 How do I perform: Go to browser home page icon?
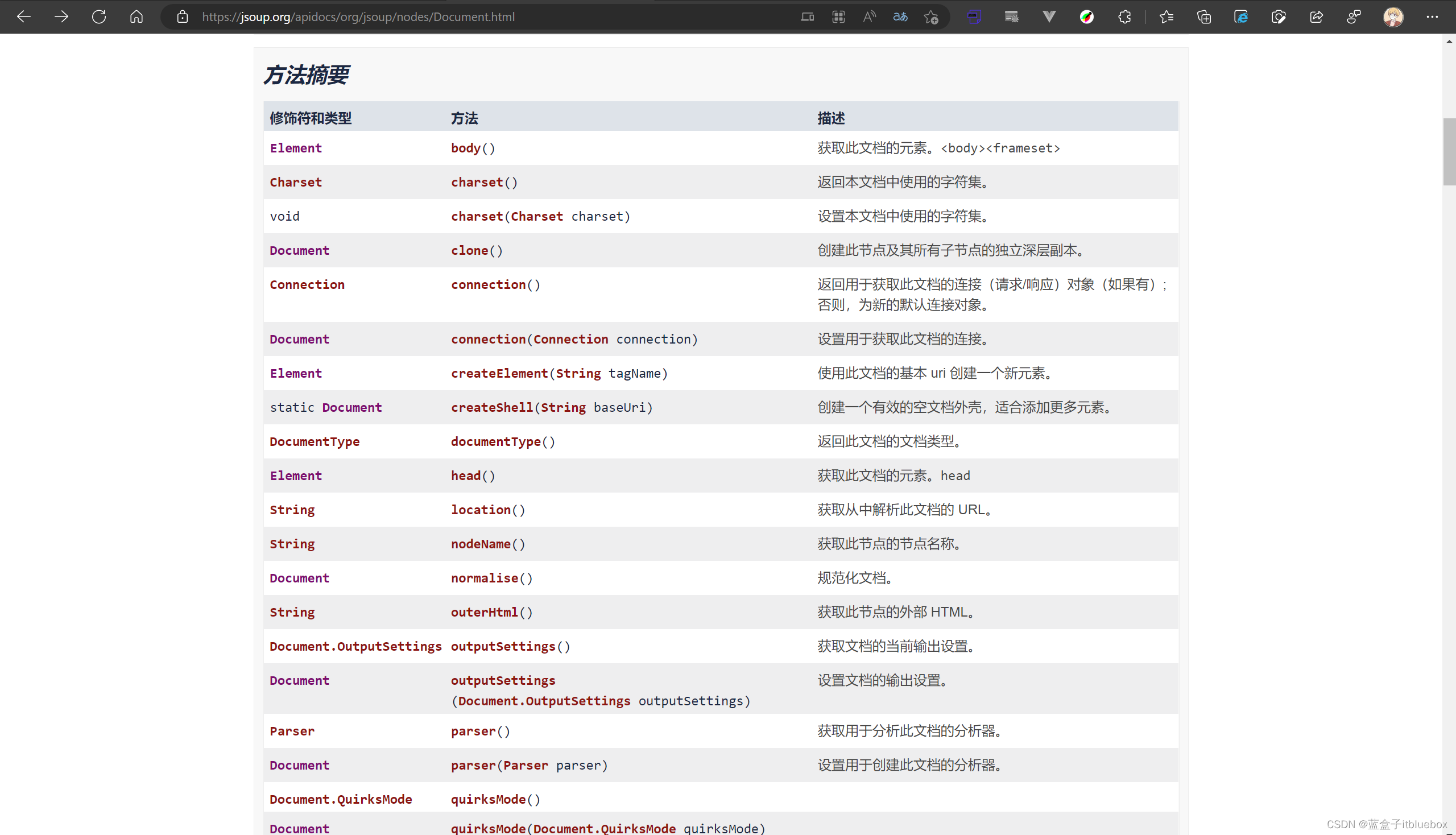coord(136,16)
